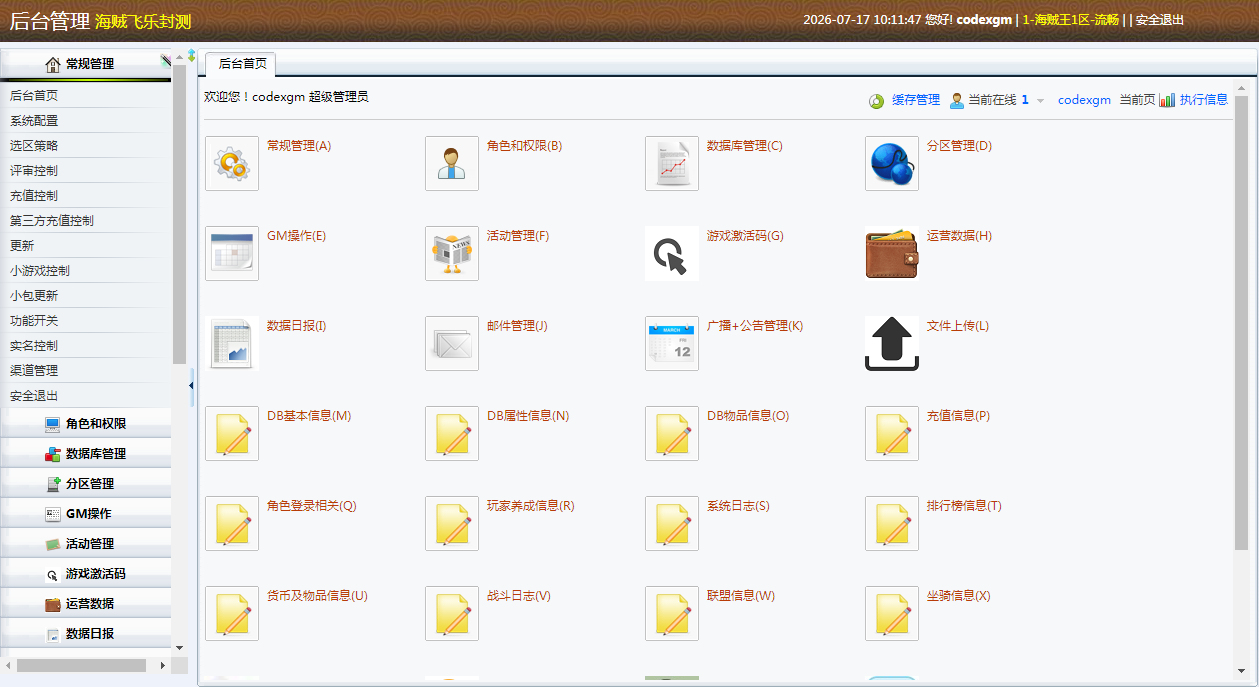Open the GM操作(E) calendar icon
The width and height of the screenshot is (1259, 687).
point(232,253)
